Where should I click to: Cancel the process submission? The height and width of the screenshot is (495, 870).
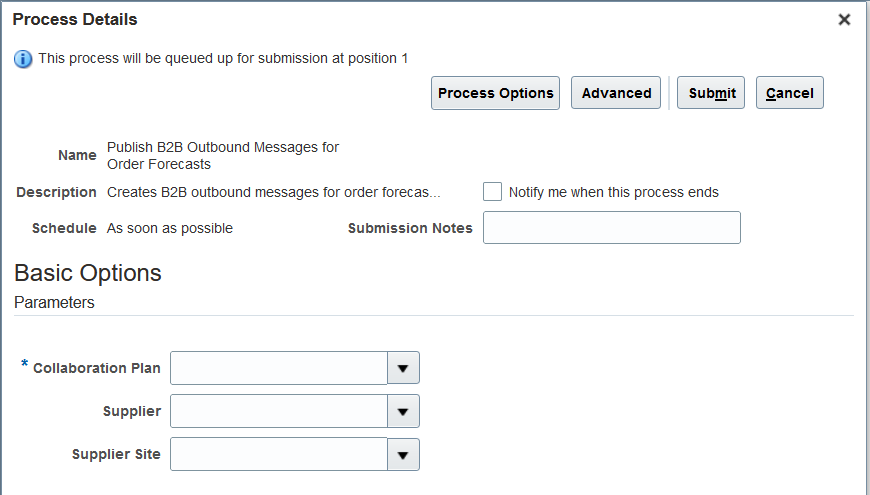(x=789, y=93)
